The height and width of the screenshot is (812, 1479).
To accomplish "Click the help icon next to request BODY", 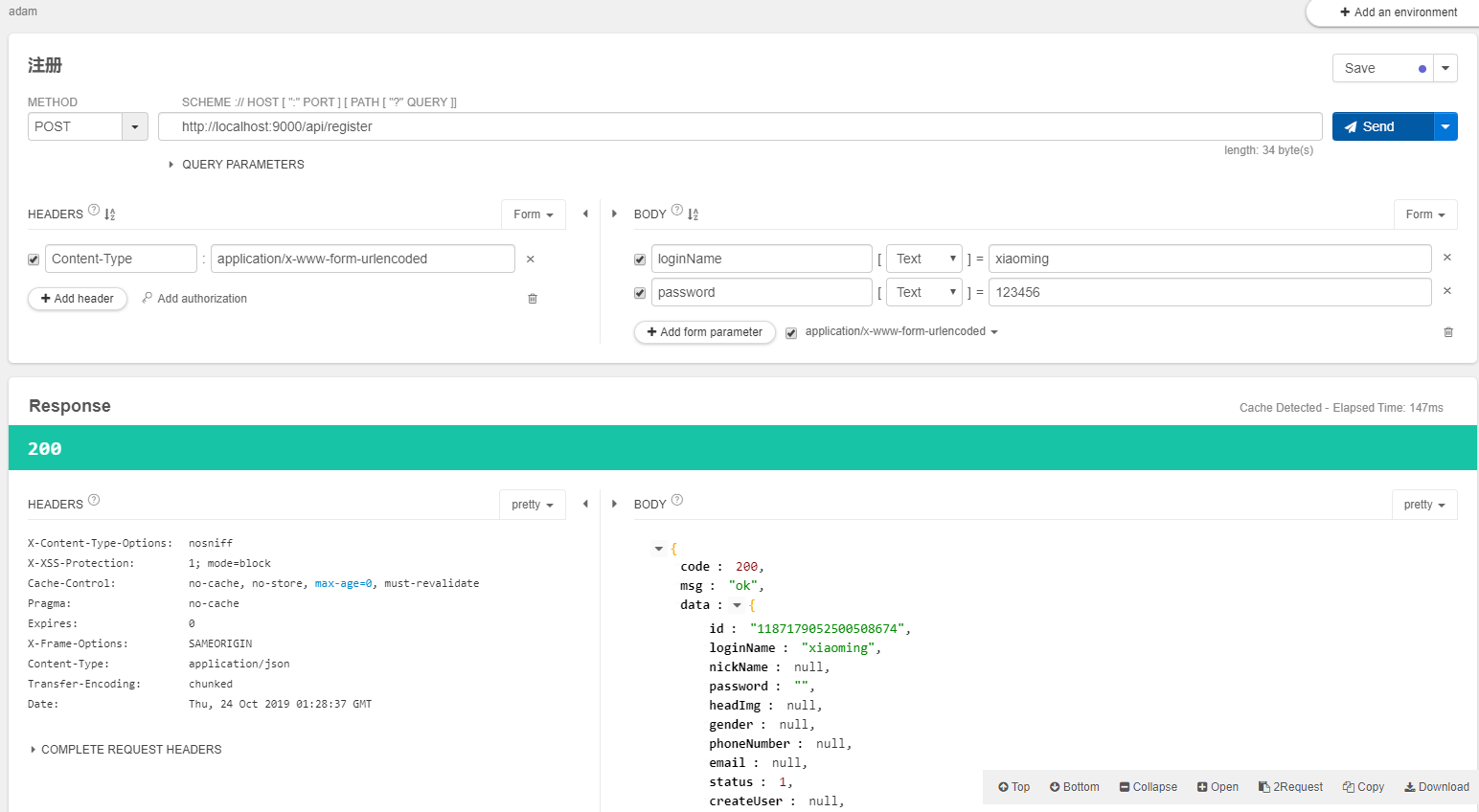I will coord(677,210).
